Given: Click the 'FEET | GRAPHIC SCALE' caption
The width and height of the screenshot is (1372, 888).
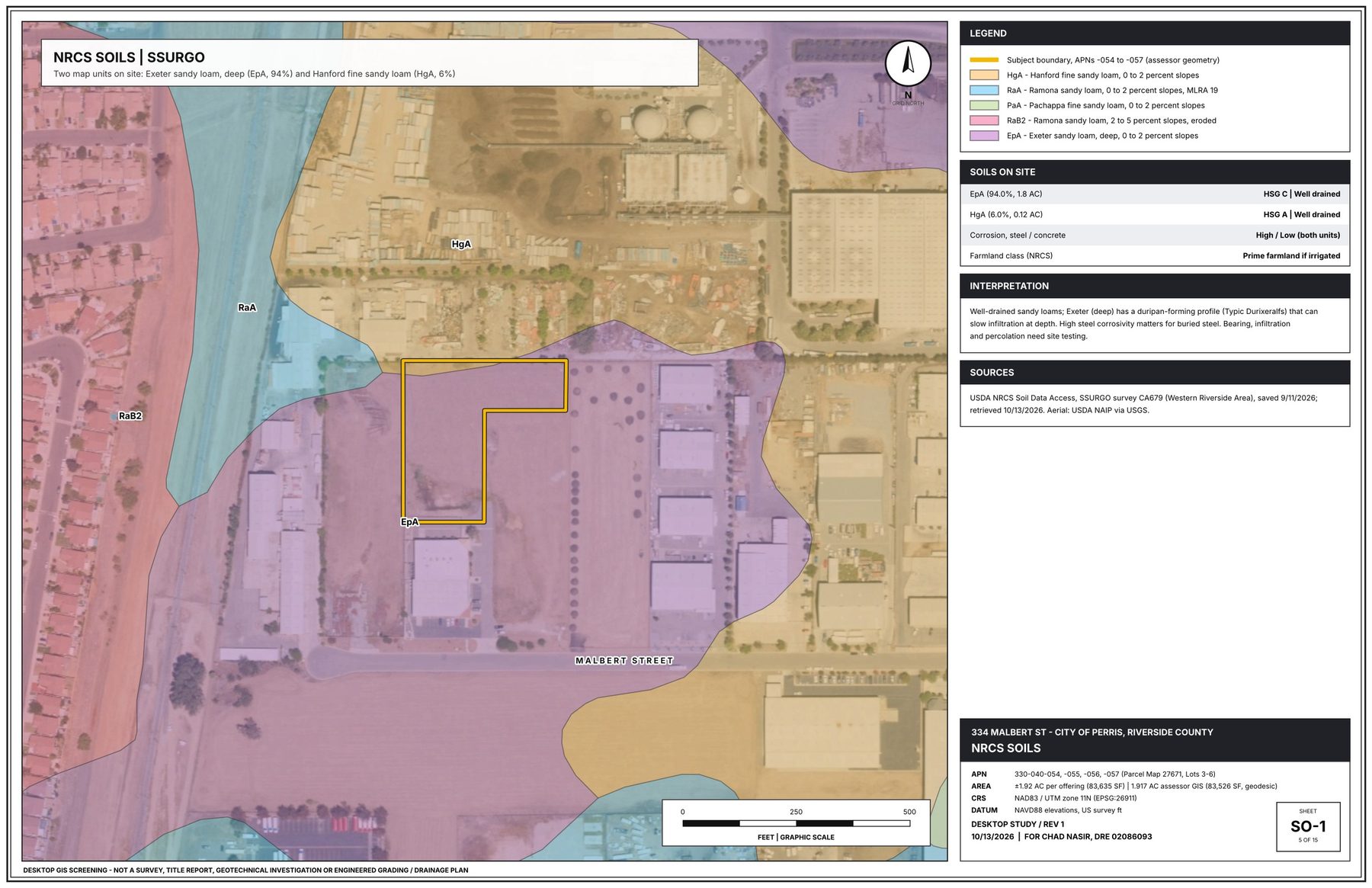Looking at the screenshot, I should (x=796, y=838).
